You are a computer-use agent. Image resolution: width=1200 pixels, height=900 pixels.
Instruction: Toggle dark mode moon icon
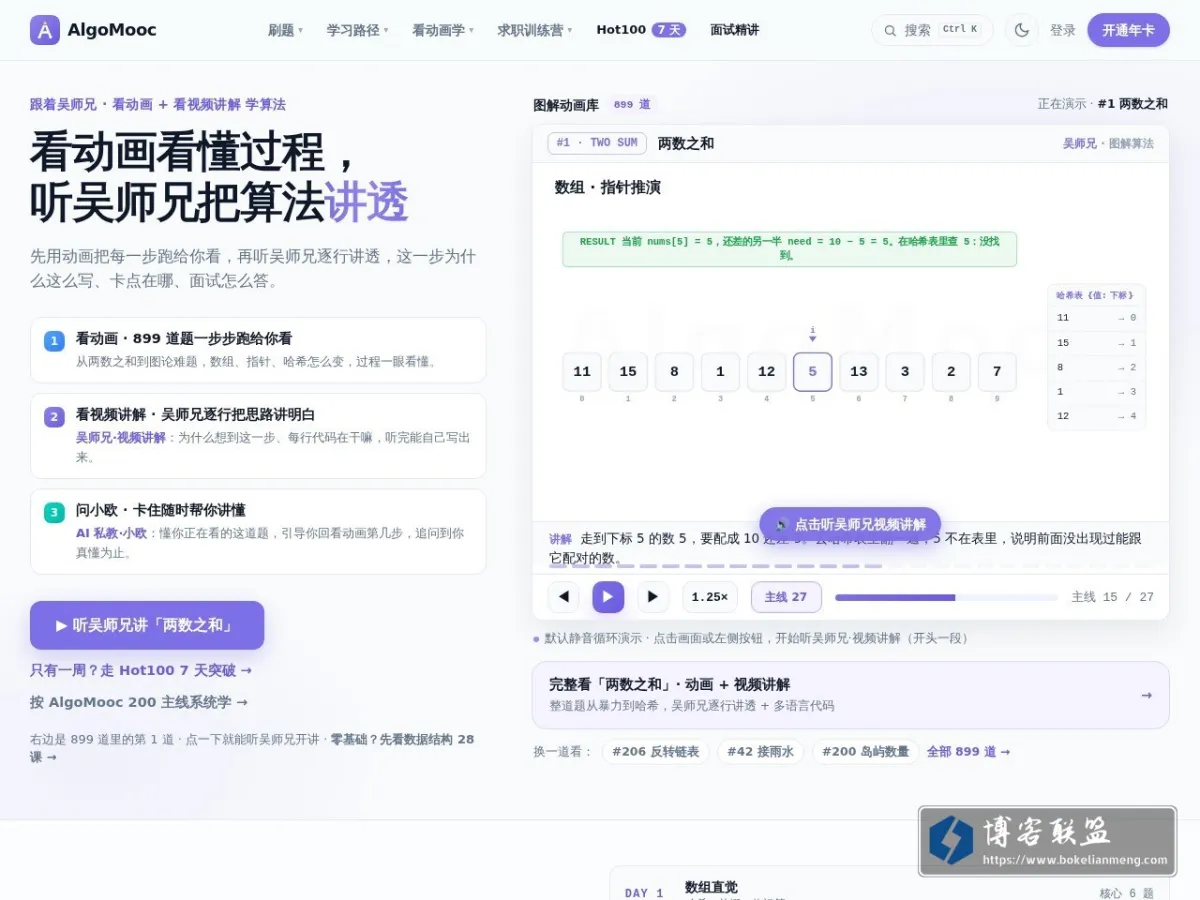[x=1021, y=30]
